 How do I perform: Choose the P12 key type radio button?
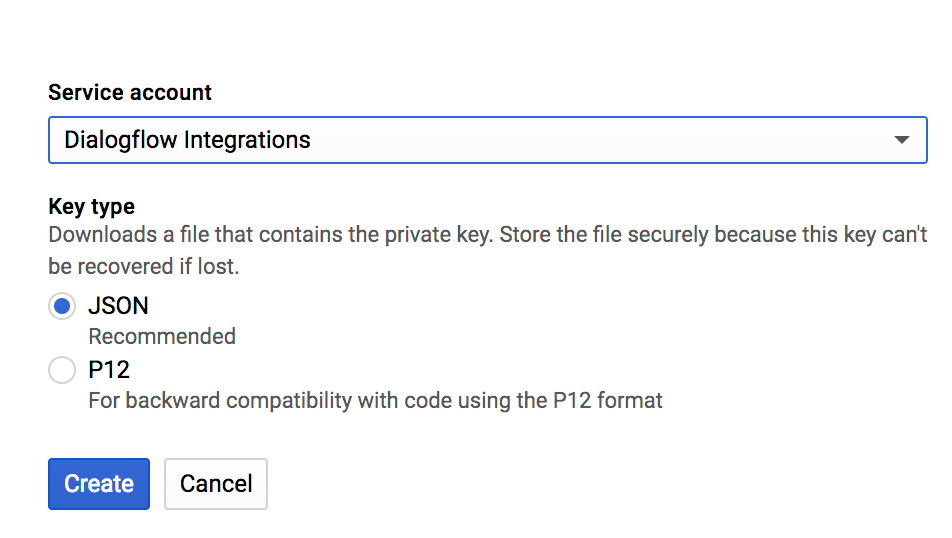coord(62,370)
